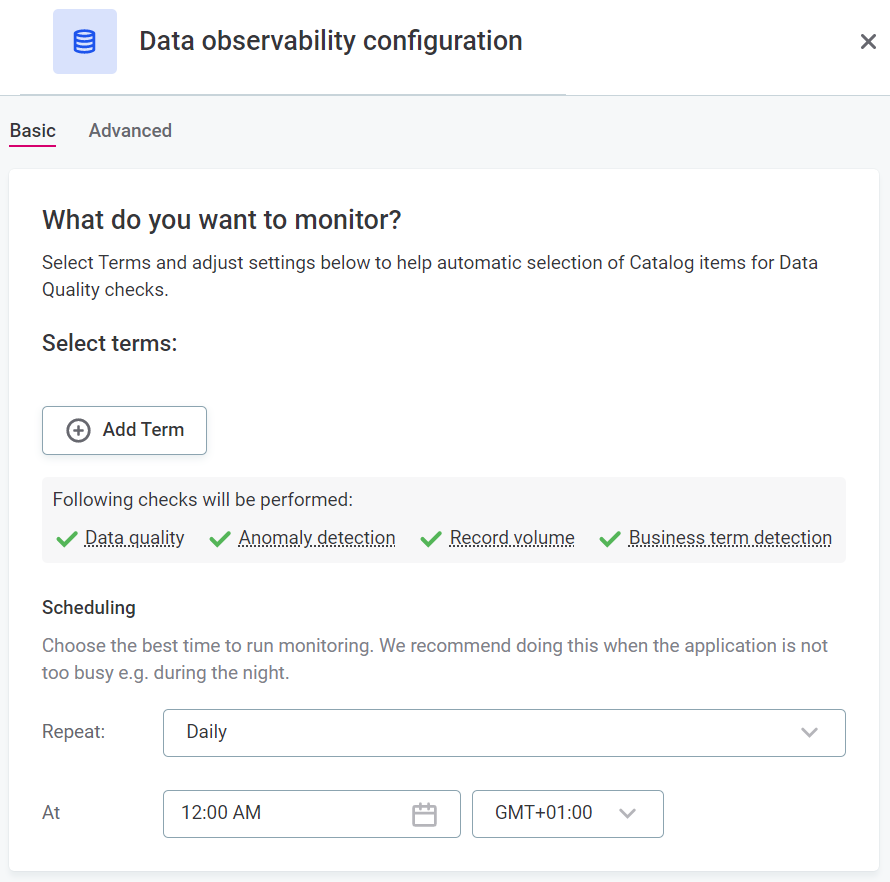Screen dimensions: 890x882
Task: Click the green checkmark beside Record volume
Action: 431,539
